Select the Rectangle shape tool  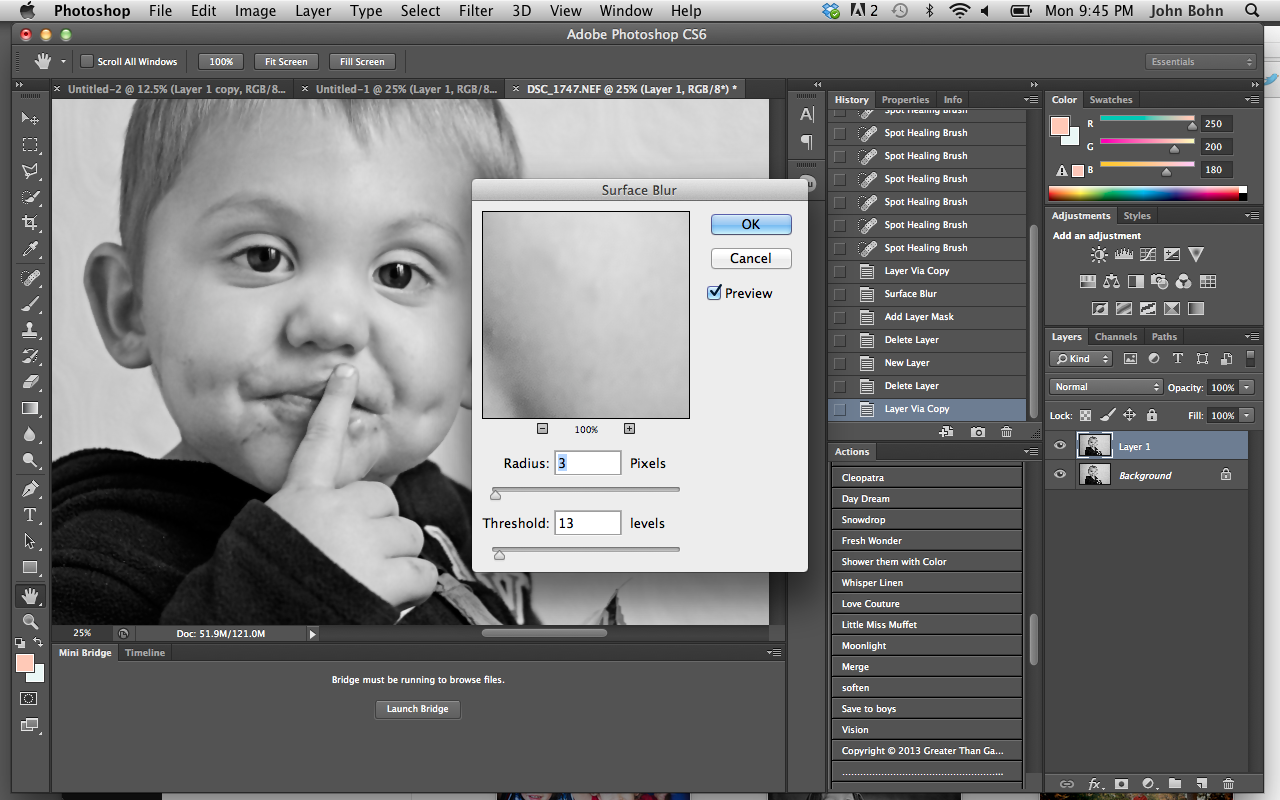coord(30,567)
